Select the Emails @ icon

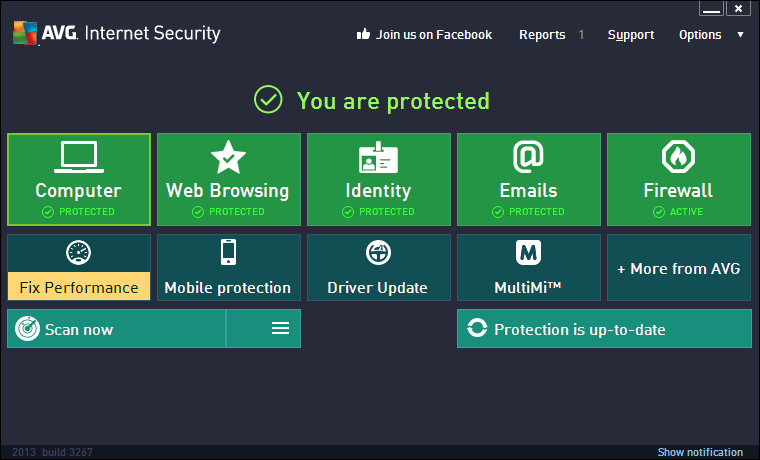528,157
